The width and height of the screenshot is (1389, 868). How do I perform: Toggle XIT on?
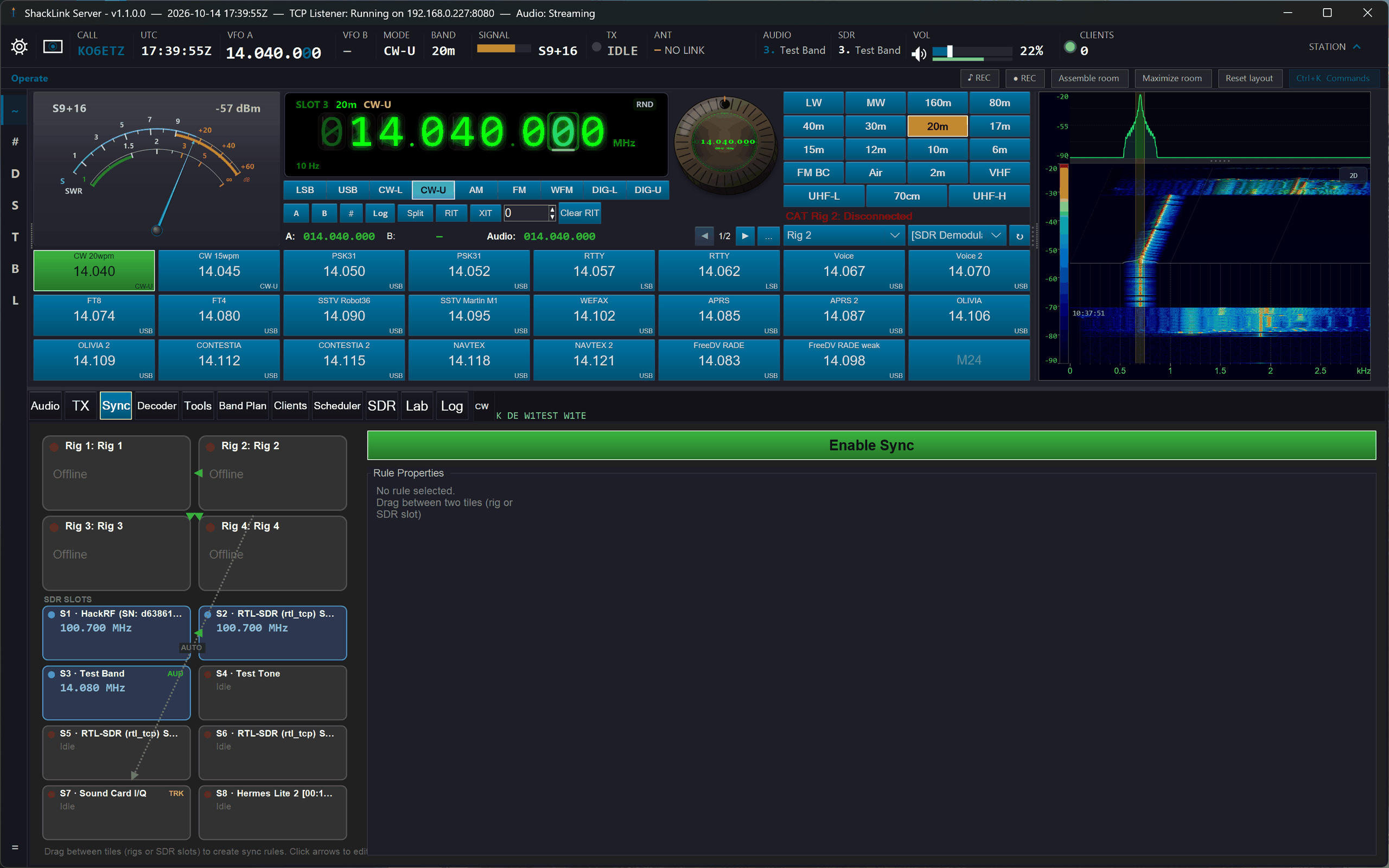(485, 213)
